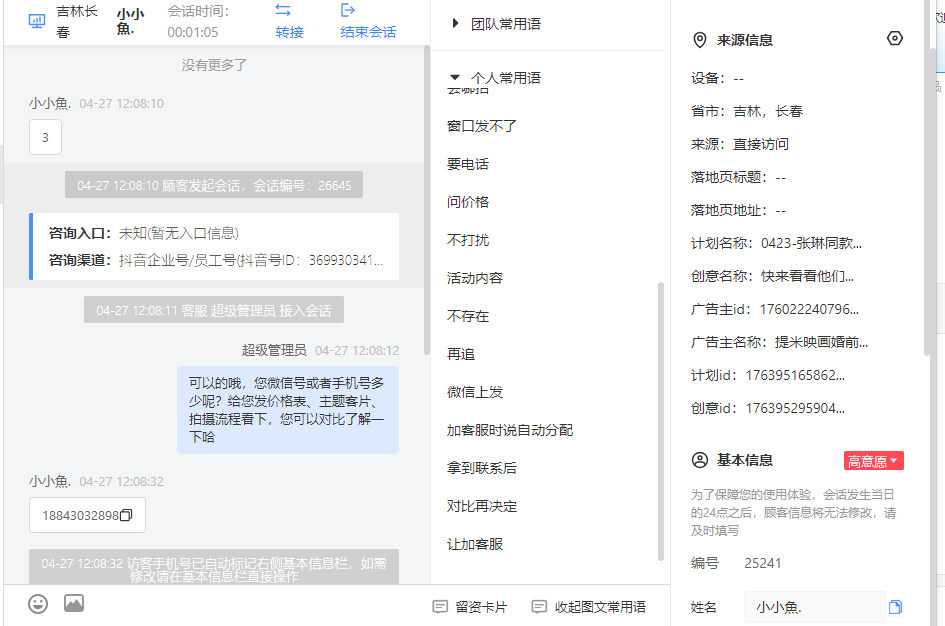This screenshot has width=945, height=626.
Task: Click the 省市 吉林，长春 entry
Action: [747, 111]
